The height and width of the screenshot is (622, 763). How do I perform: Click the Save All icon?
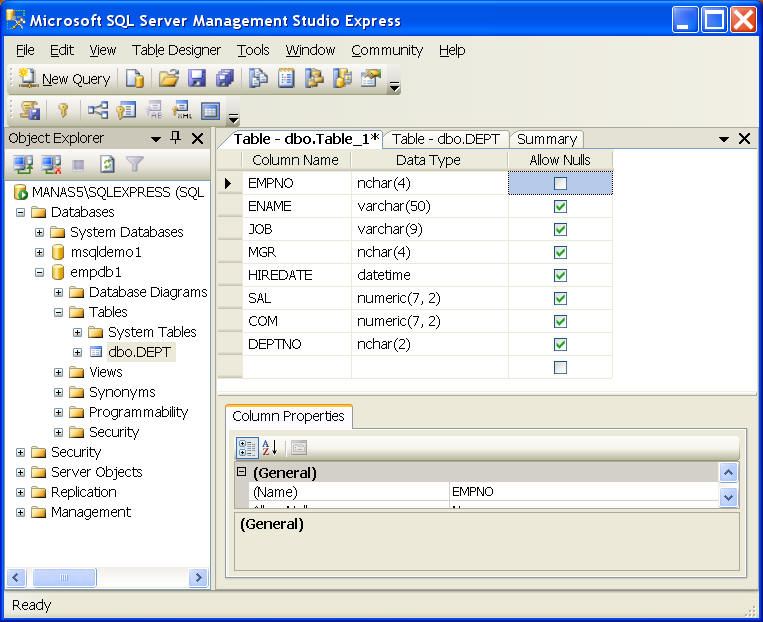point(225,78)
